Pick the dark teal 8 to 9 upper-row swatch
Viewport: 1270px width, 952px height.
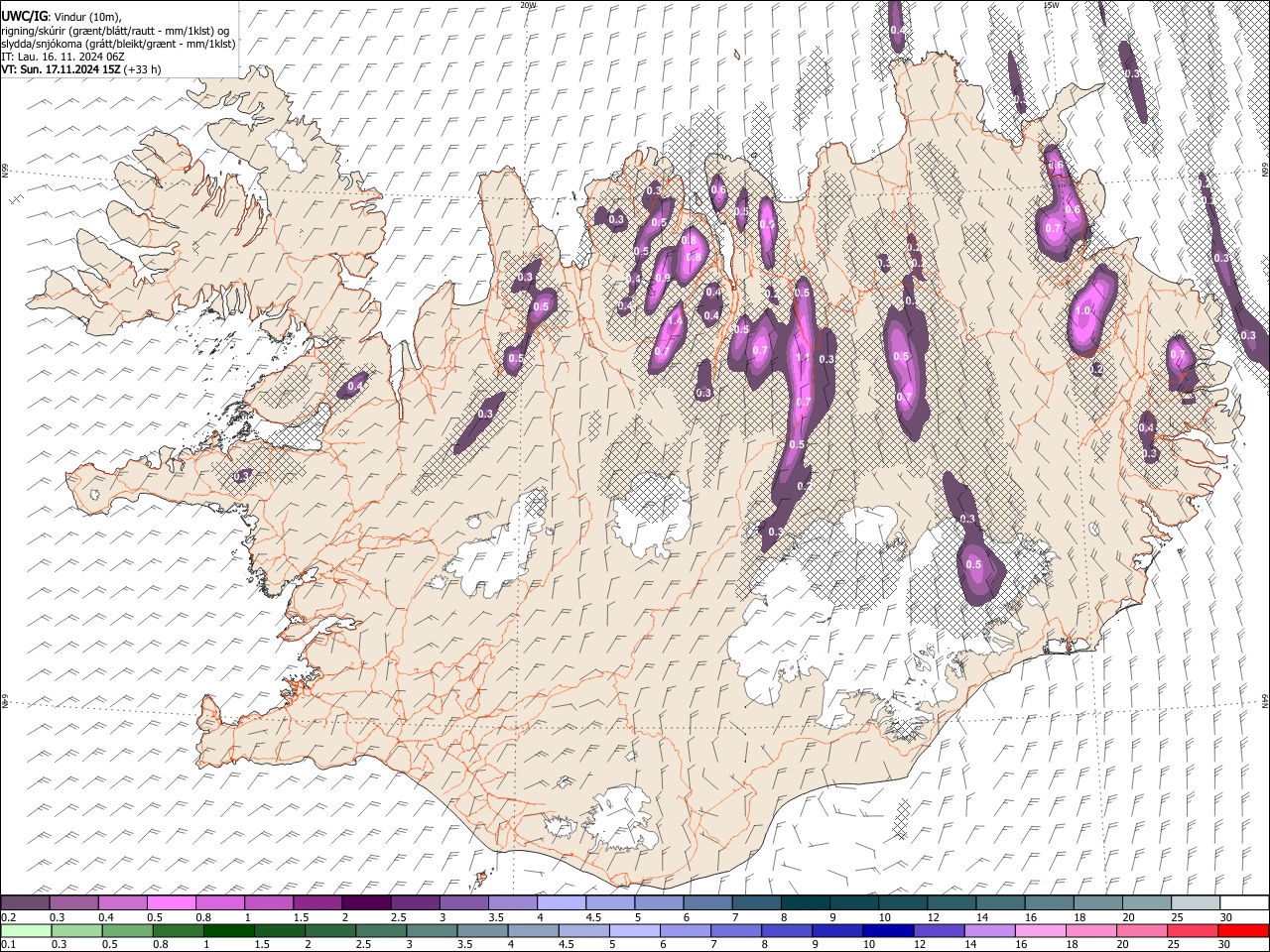coord(805,903)
